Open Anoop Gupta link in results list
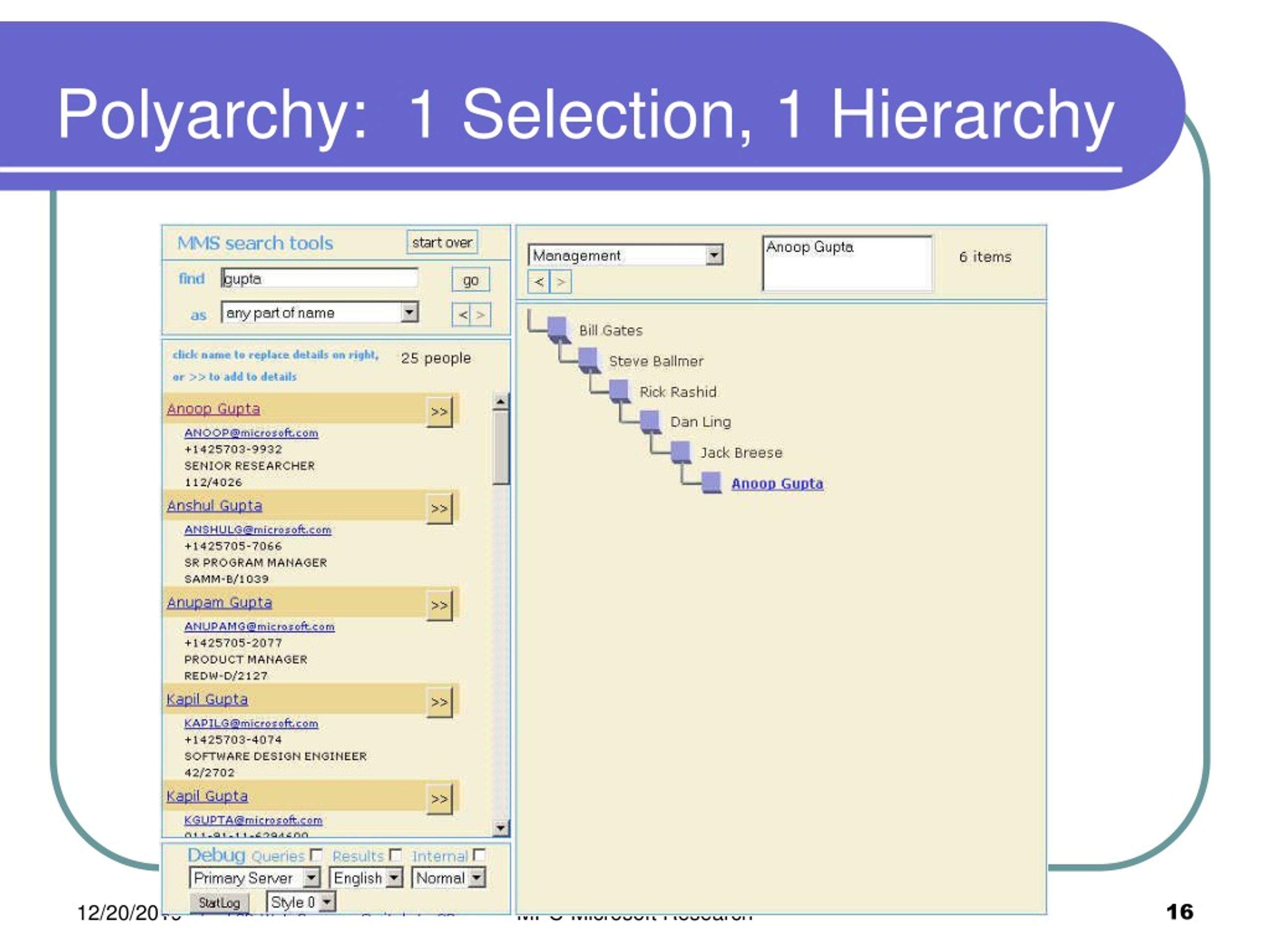This screenshot has height=952, width=1270. [214, 409]
